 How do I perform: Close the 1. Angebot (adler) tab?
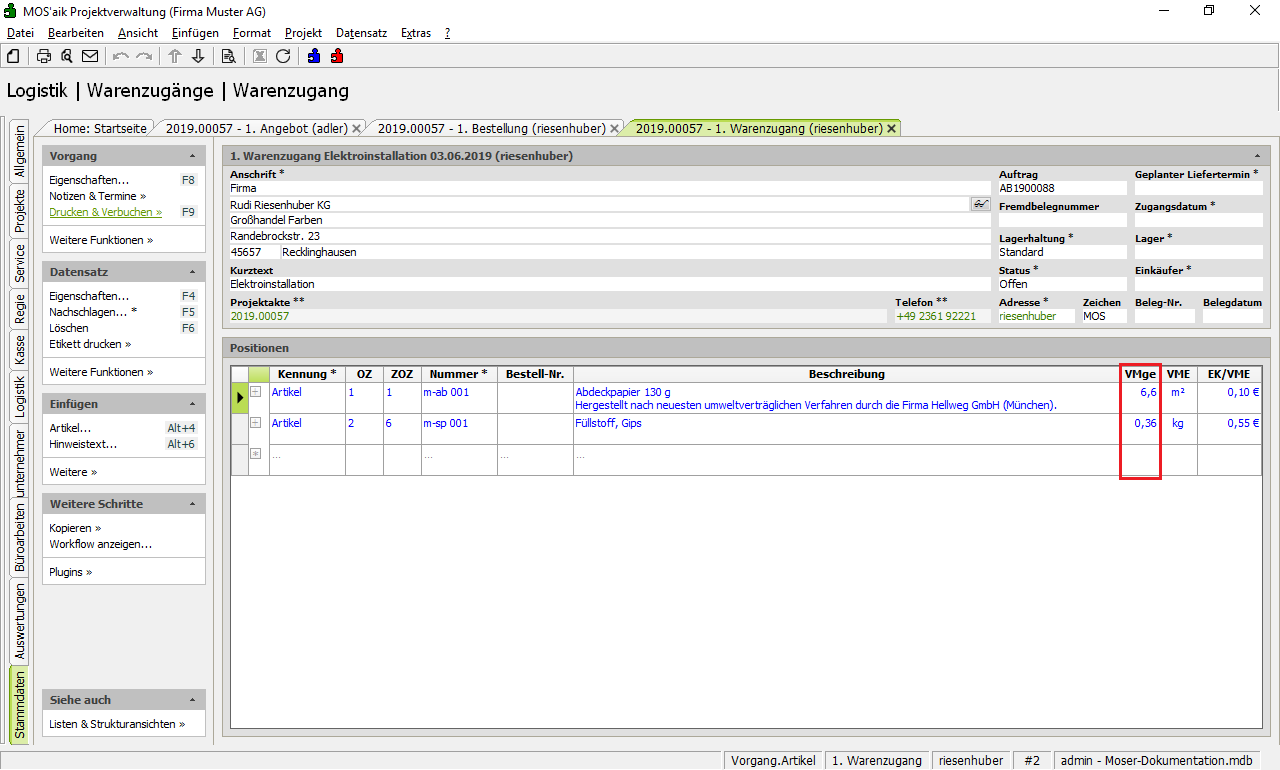coord(357,129)
